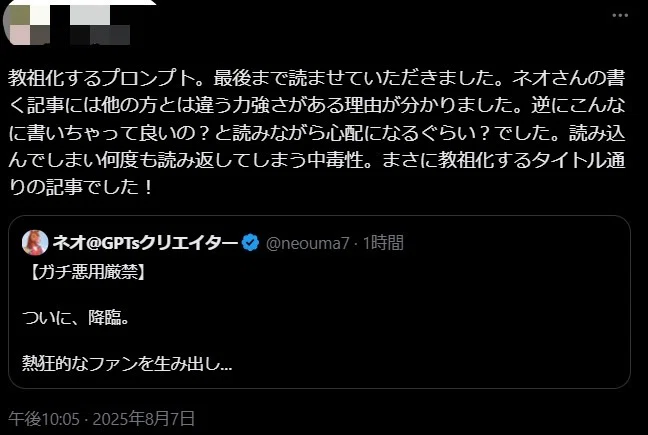Screen dimensions: 648x435
Task: Click the blurred author profile avatar
Action: click(x=25, y=24)
